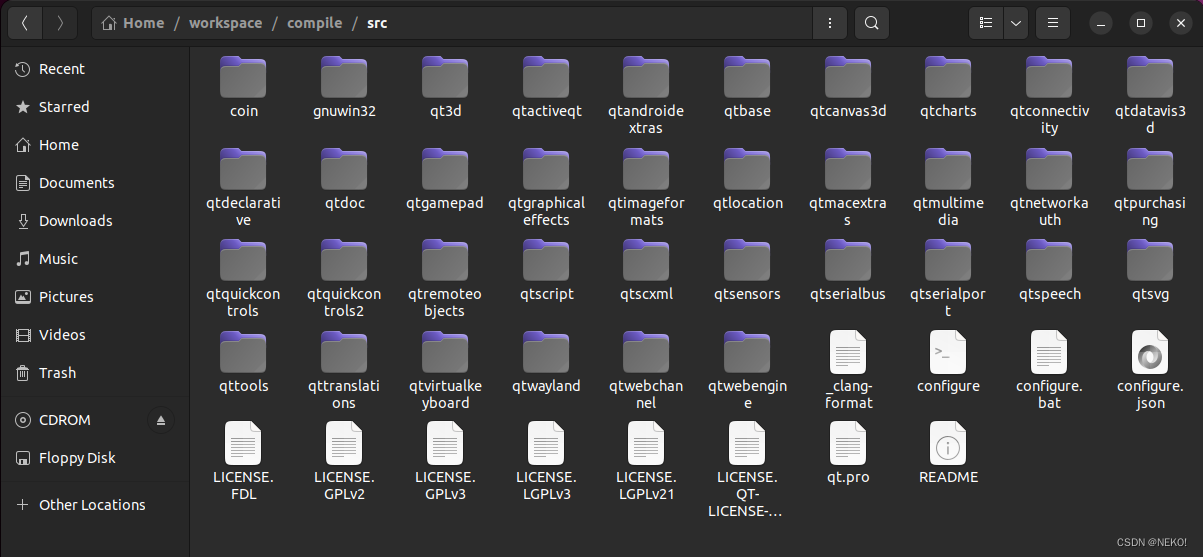Open Pictures in the sidebar
The image size is (1203, 557).
pos(95,297)
